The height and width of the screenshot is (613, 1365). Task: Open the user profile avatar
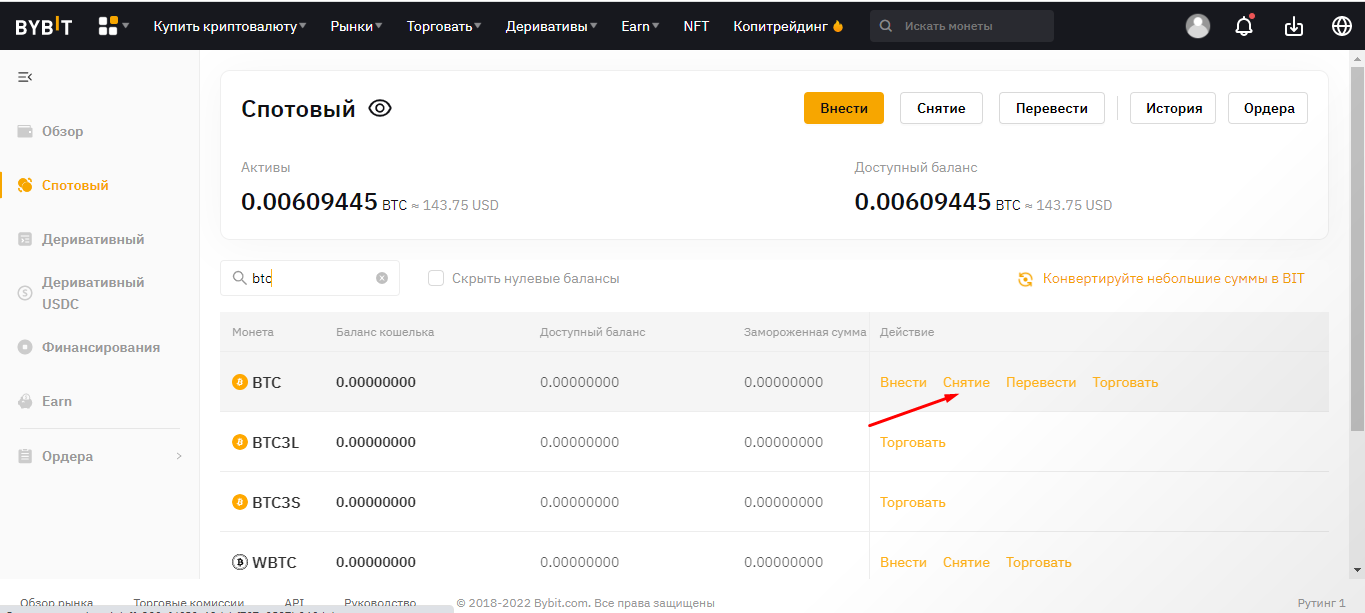[1198, 26]
